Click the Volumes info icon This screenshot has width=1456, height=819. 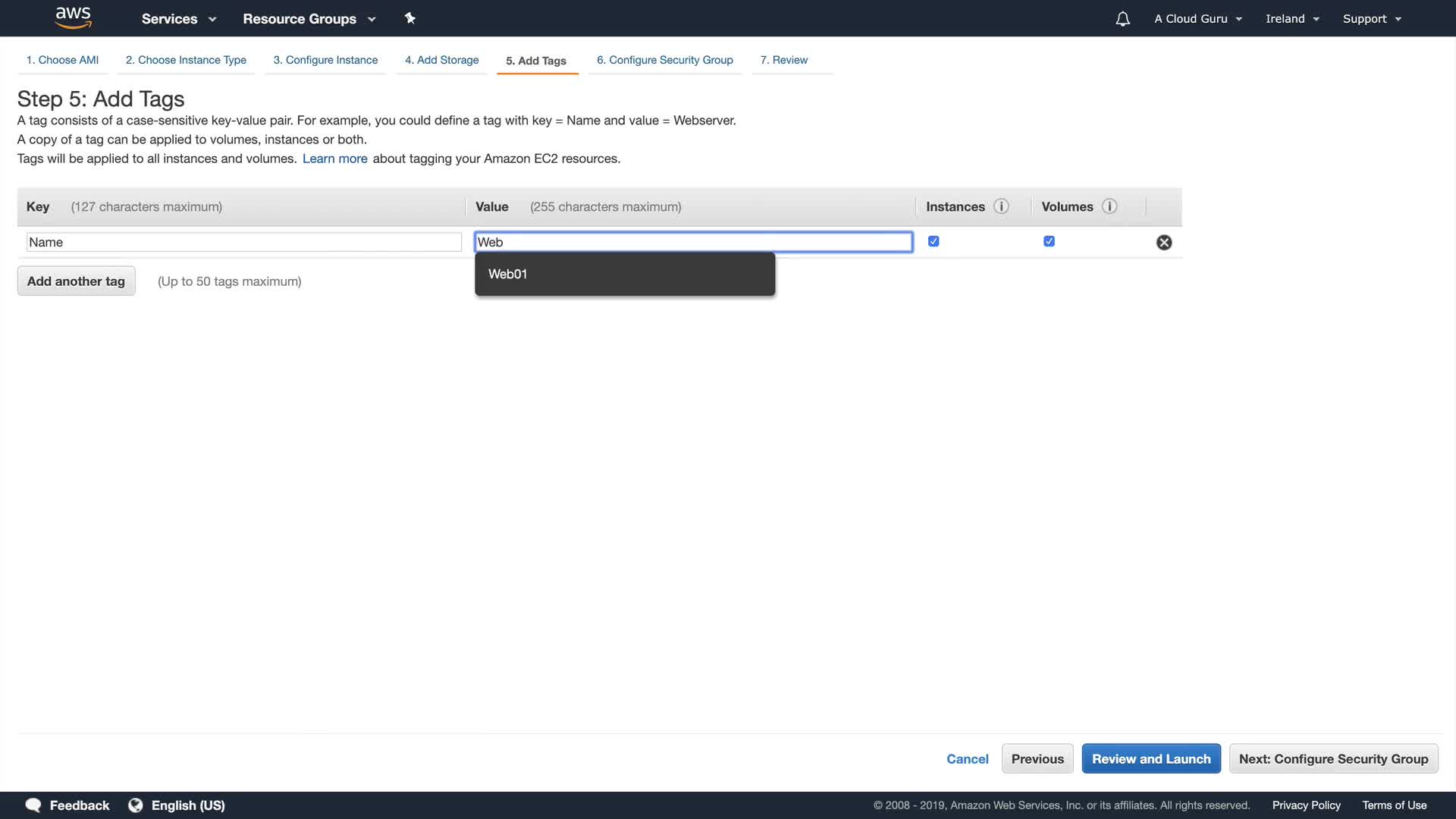coord(1109,206)
